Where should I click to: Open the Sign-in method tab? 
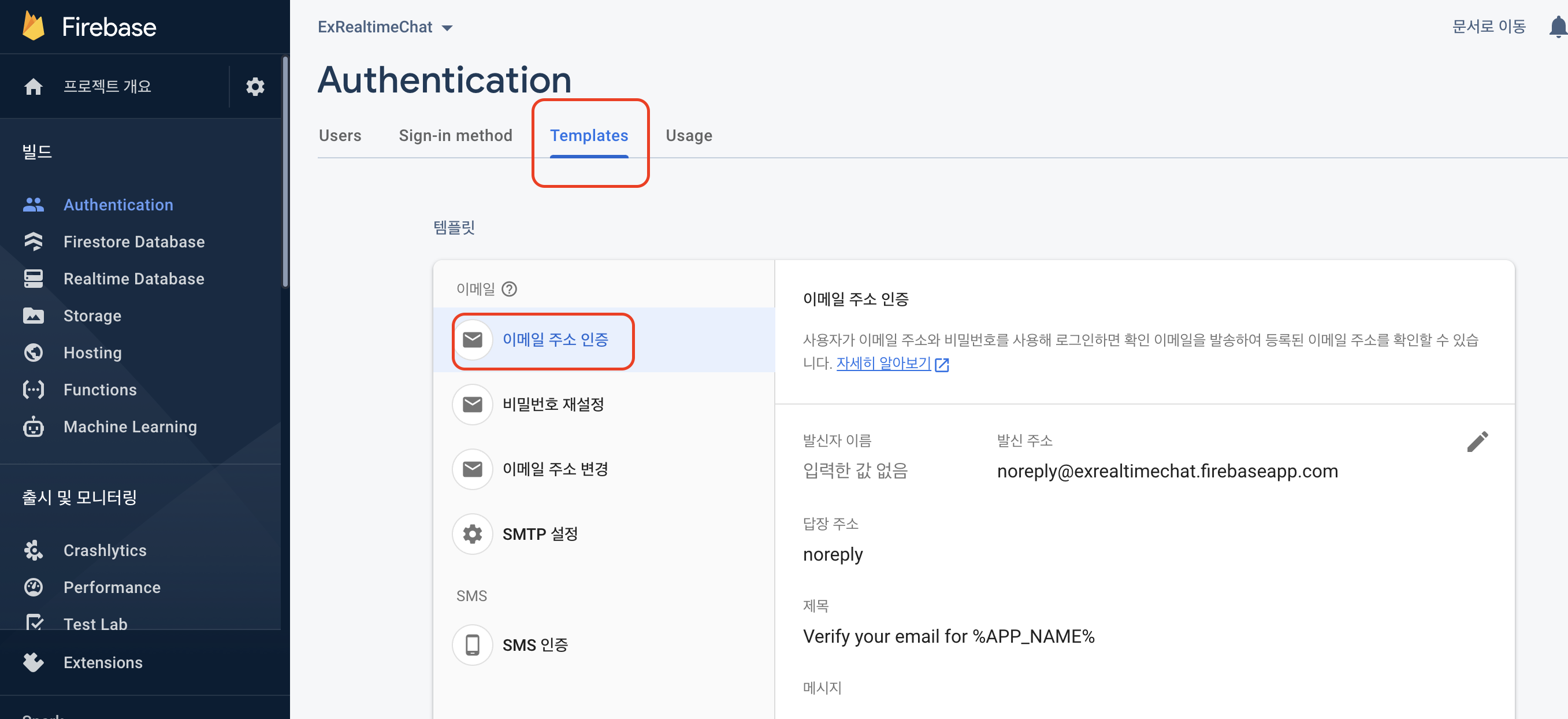coord(455,135)
